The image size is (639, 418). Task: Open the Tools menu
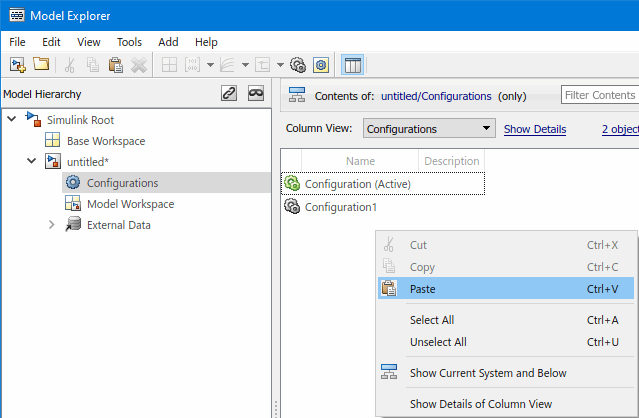[129, 42]
